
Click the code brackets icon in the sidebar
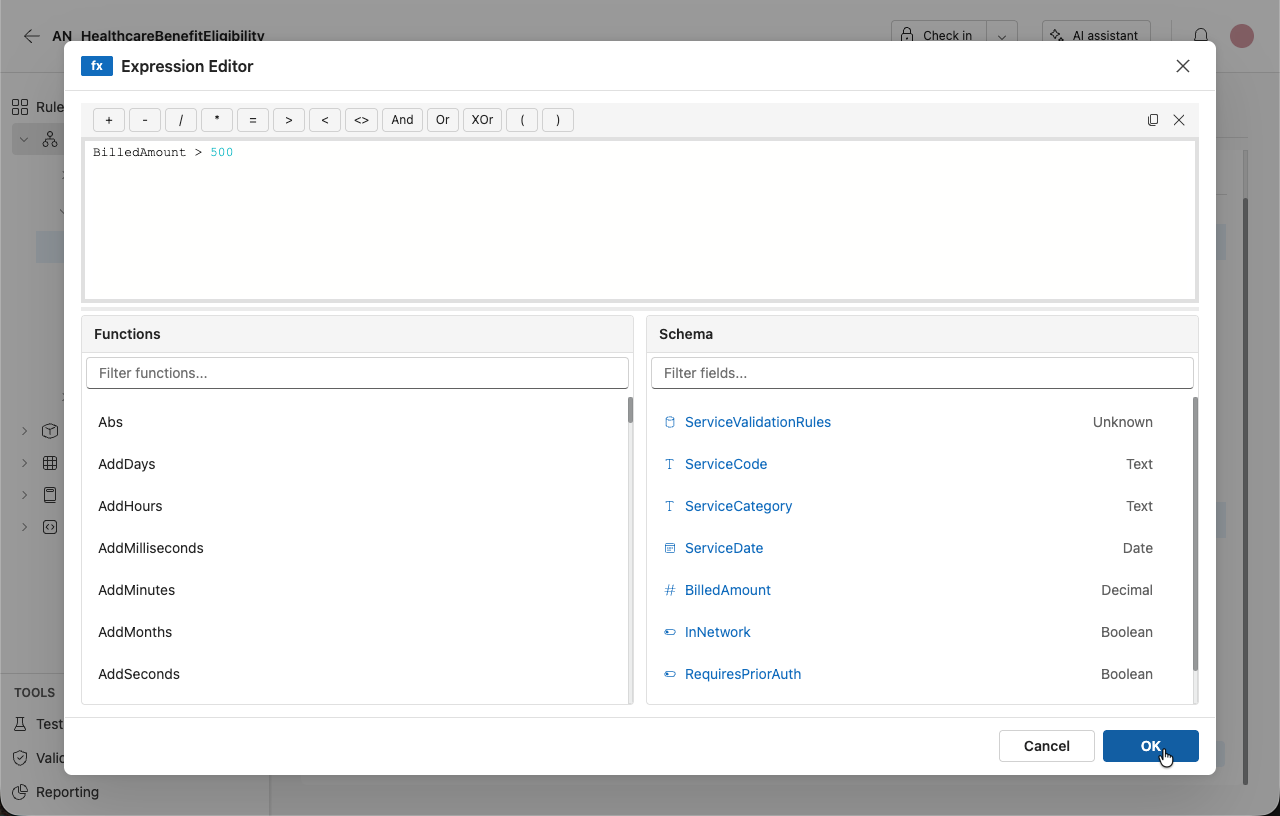coord(50,527)
